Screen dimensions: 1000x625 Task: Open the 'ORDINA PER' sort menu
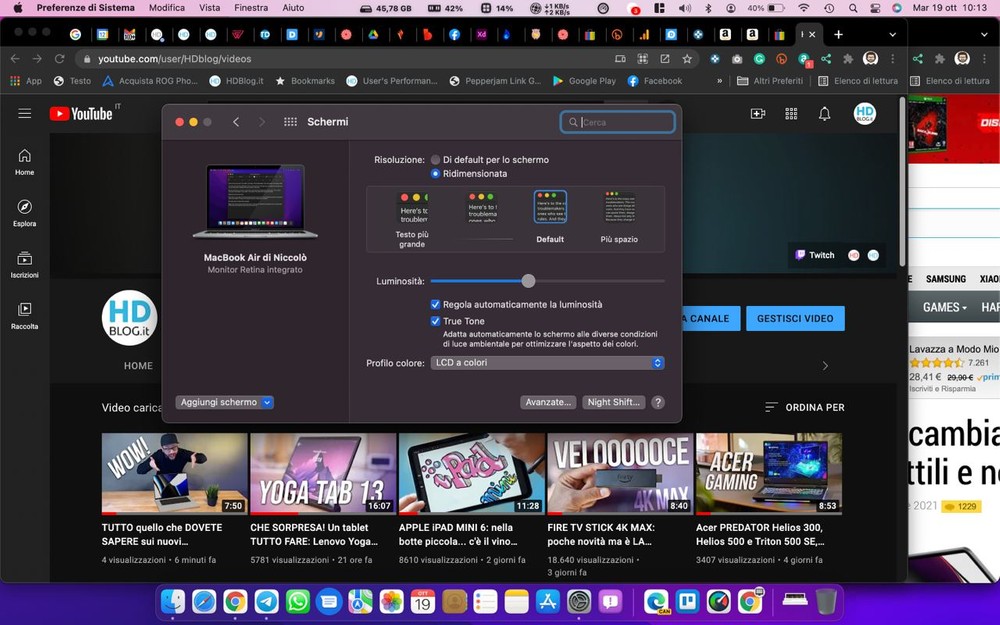pos(805,407)
